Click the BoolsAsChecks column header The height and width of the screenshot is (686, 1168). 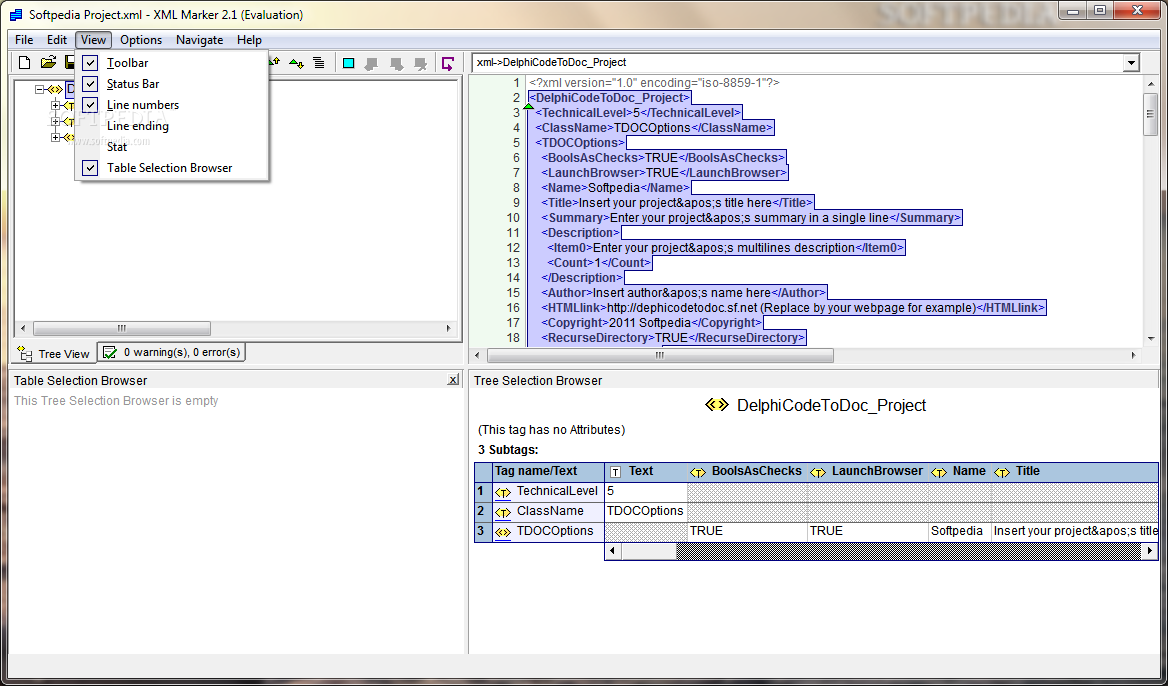[756, 471]
